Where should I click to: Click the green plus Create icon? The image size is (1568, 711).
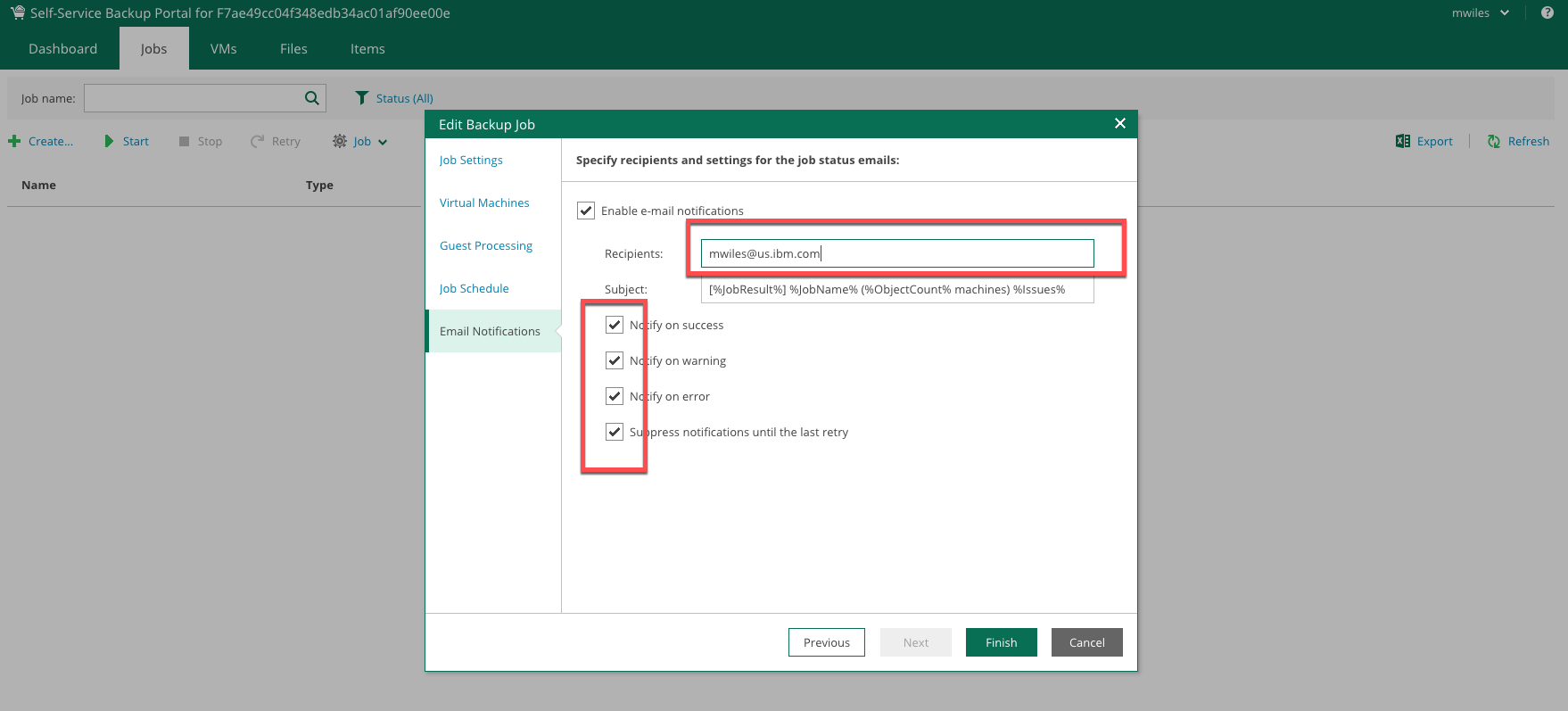pyautogui.click(x=14, y=141)
